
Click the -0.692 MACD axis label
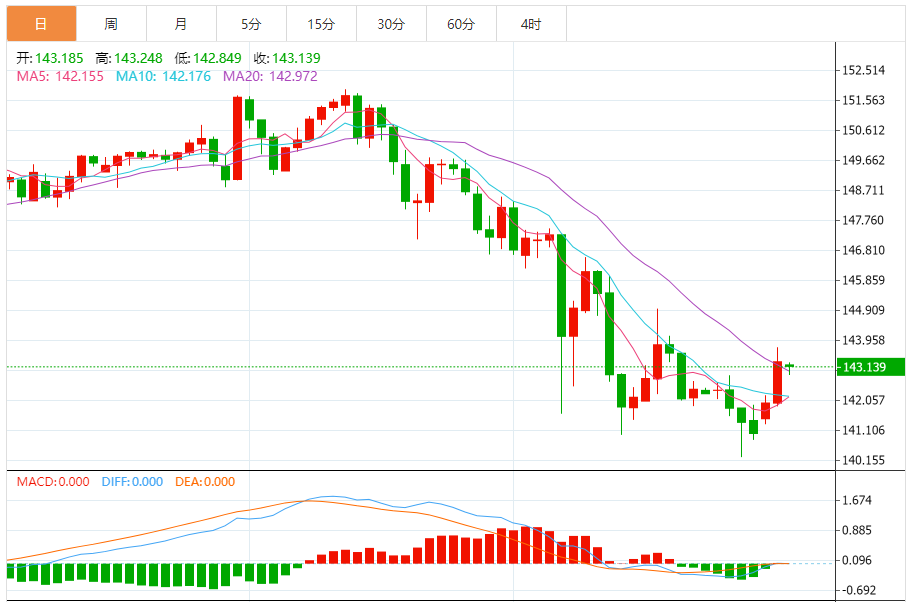point(859,590)
